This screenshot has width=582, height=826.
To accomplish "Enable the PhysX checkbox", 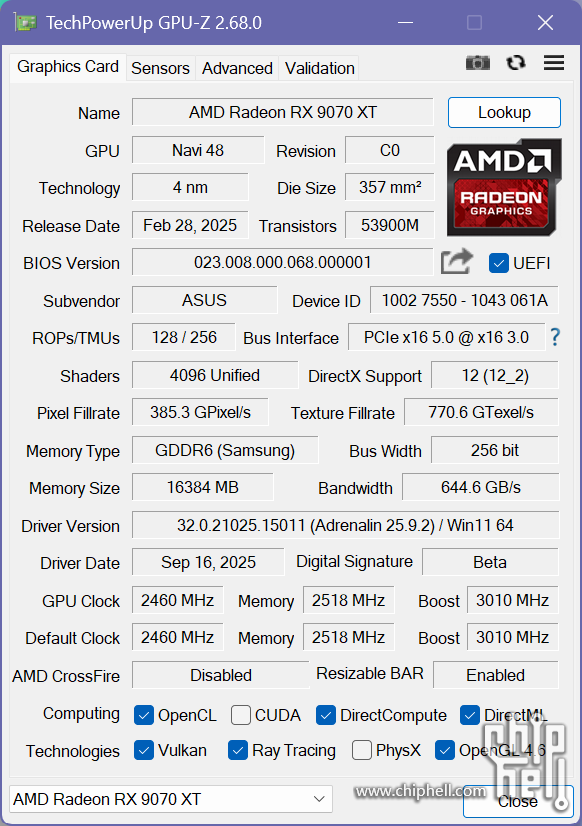I will [360, 750].
